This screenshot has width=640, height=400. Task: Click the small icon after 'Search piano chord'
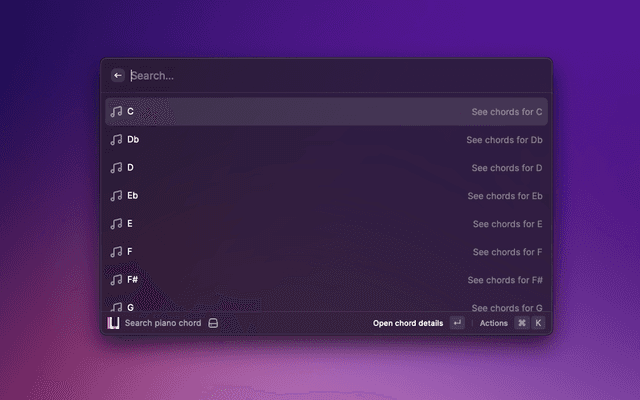[213, 323]
